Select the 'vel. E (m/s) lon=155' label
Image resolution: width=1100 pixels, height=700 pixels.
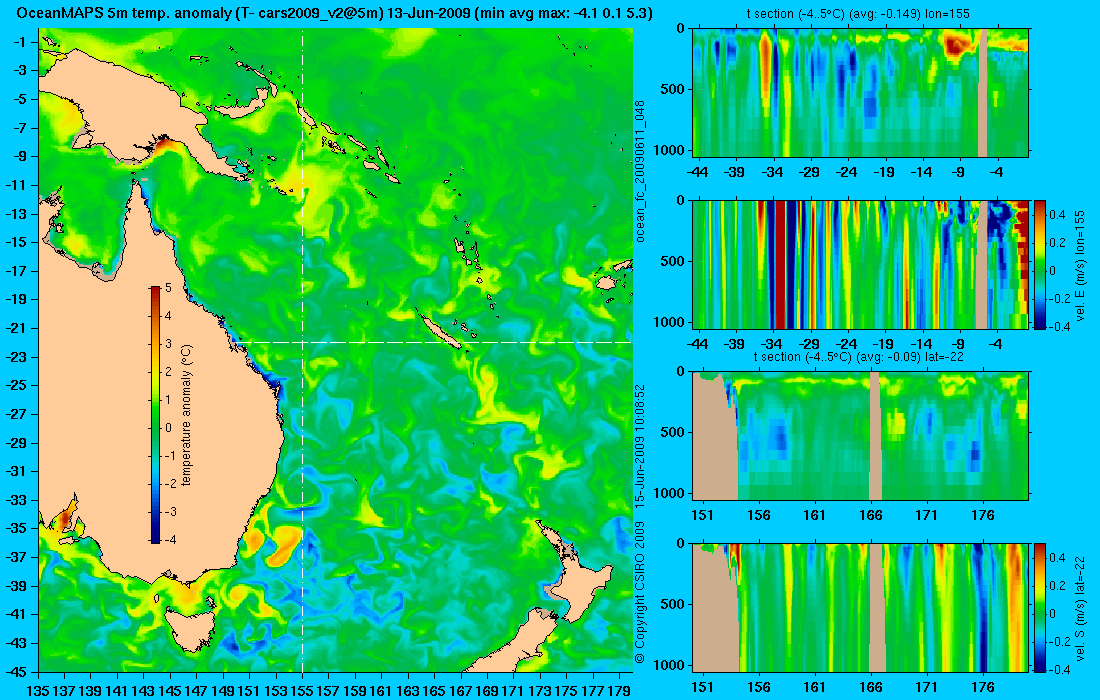(x=1079, y=266)
